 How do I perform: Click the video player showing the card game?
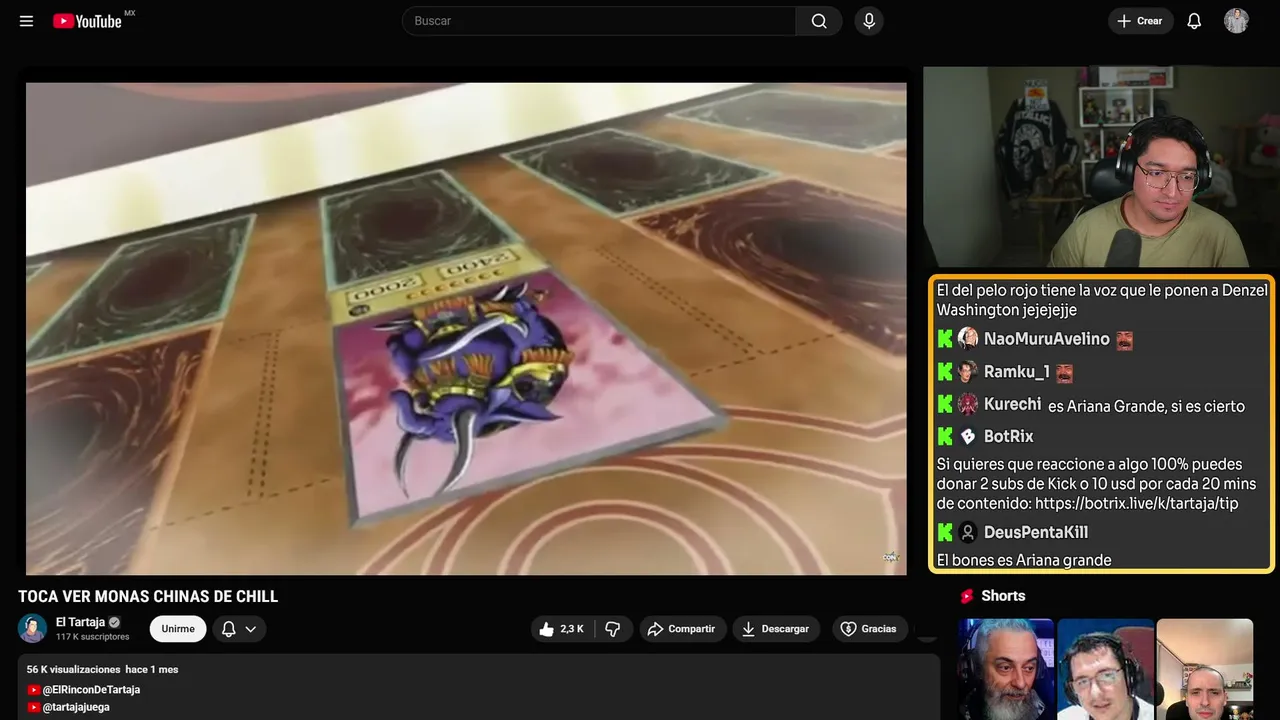click(466, 328)
